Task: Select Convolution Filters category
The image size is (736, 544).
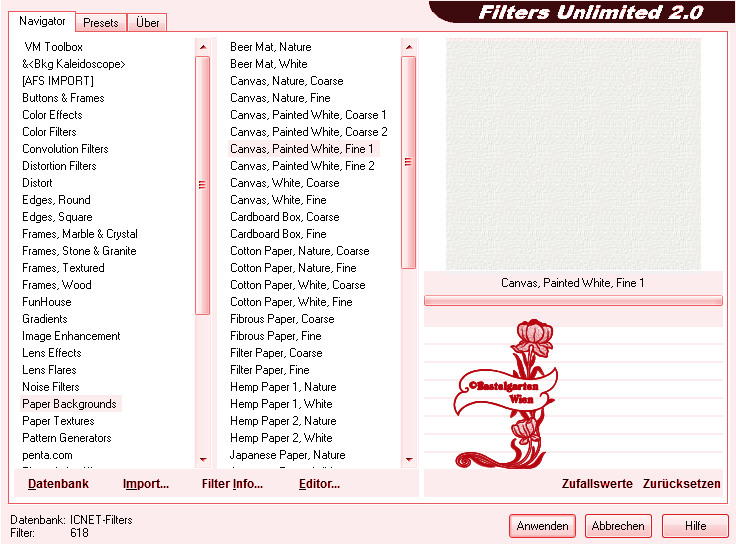Action: [x=65, y=149]
